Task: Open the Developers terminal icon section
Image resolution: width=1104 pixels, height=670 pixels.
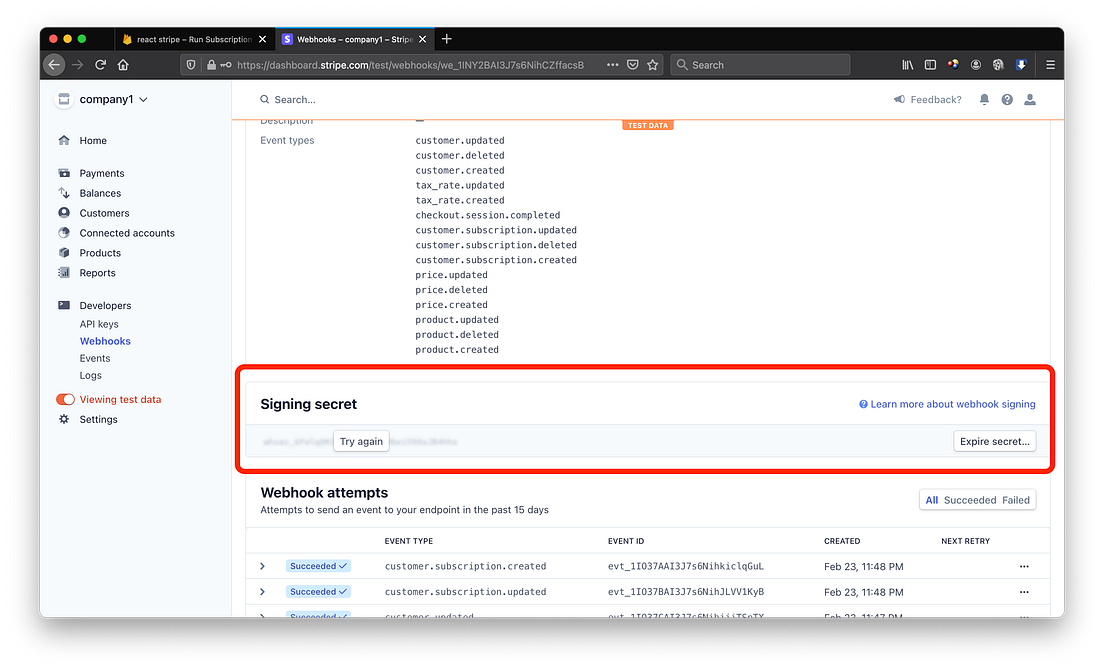Action: pyautogui.click(x=63, y=305)
